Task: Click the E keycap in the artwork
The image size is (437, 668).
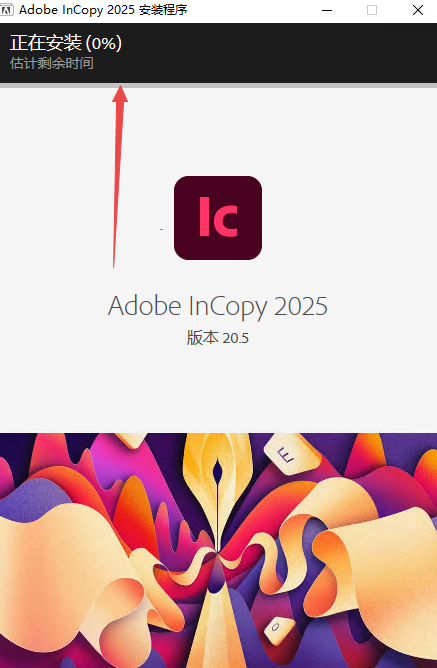Action: (x=289, y=456)
